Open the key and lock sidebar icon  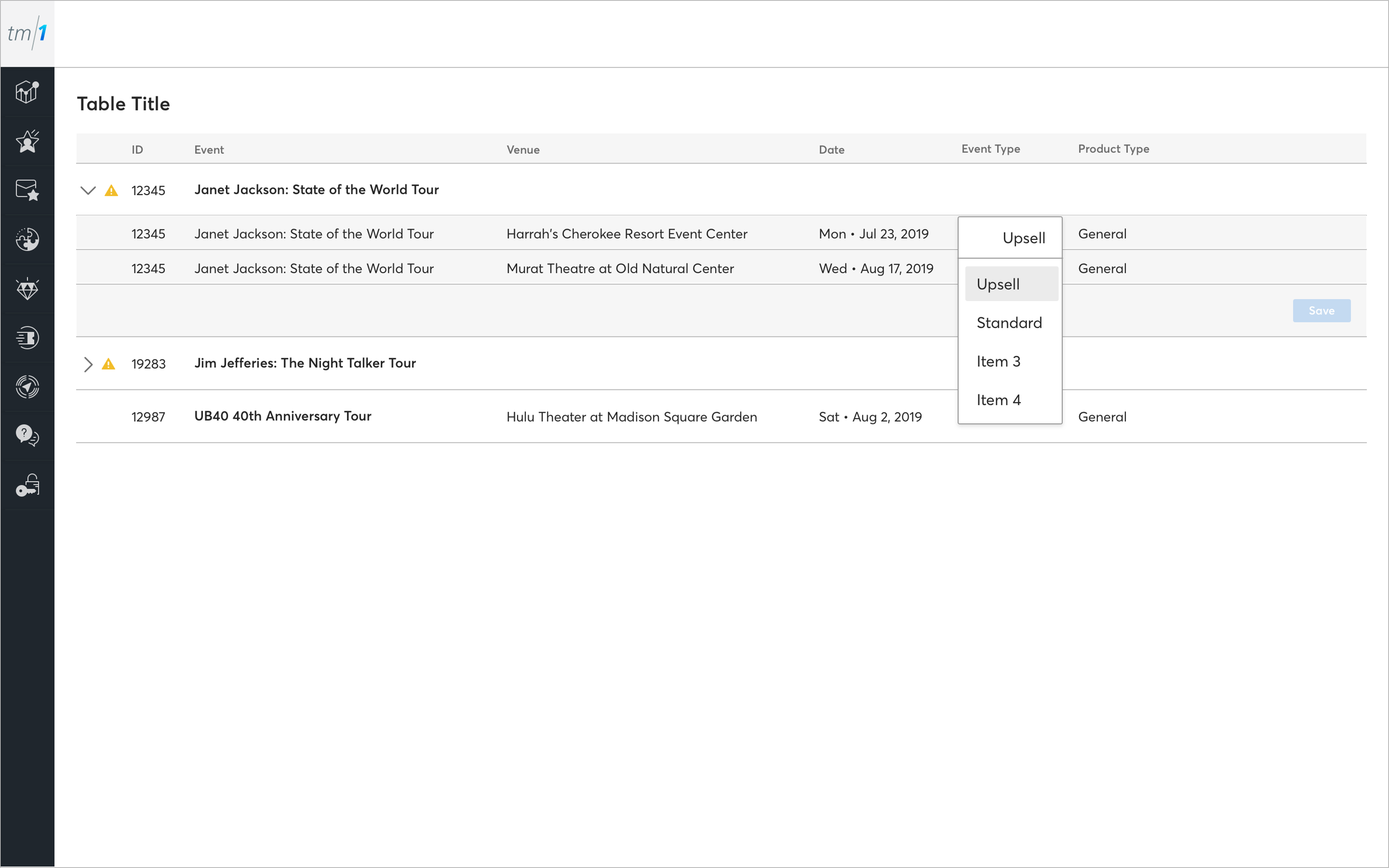click(x=27, y=485)
